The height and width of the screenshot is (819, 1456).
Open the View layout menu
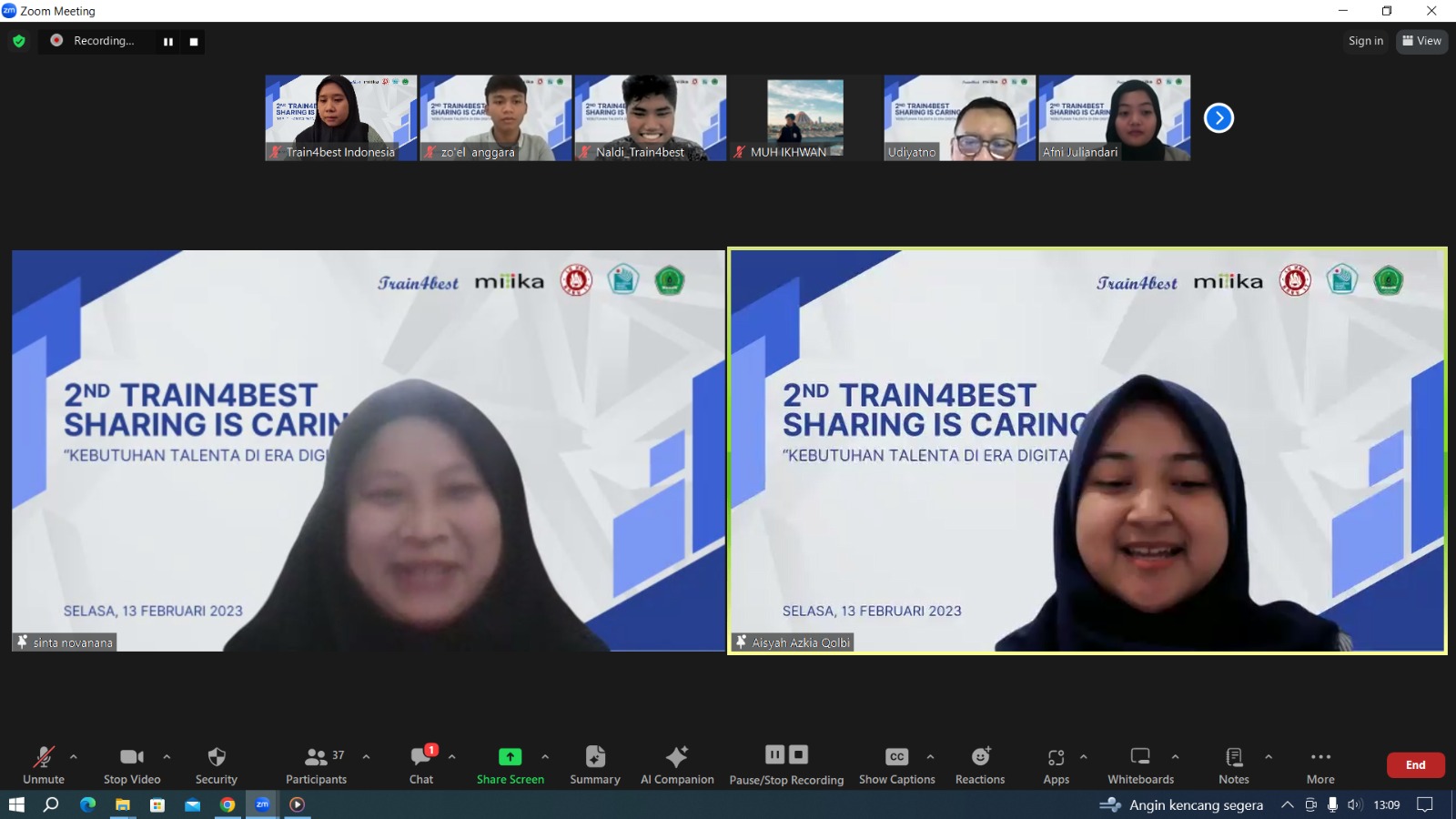pos(1421,41)
